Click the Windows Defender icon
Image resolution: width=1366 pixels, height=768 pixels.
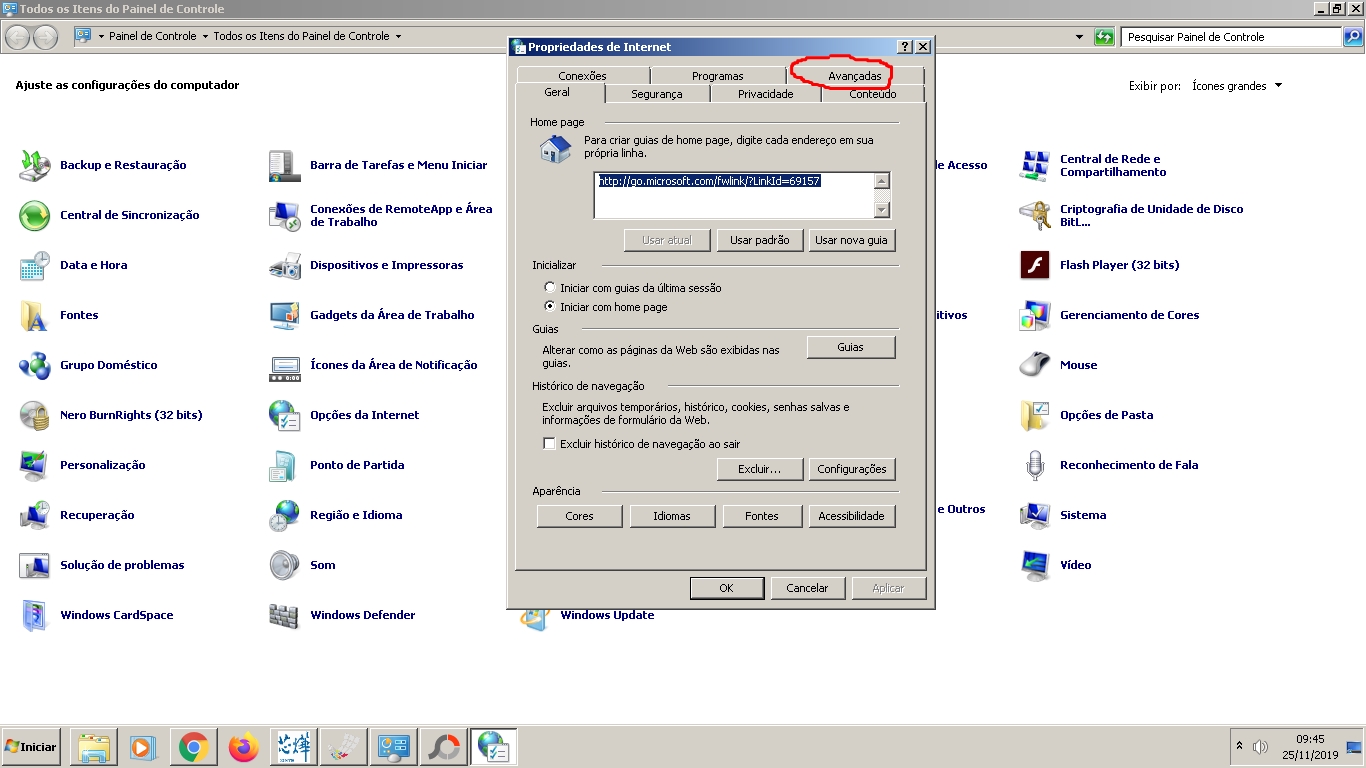click(x=284, y=615)
